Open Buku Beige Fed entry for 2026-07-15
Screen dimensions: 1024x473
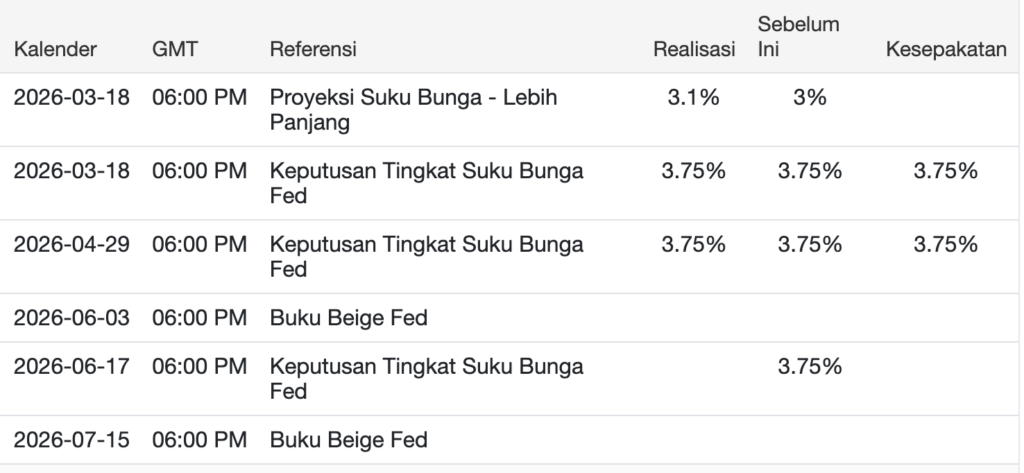pos(349,440)
